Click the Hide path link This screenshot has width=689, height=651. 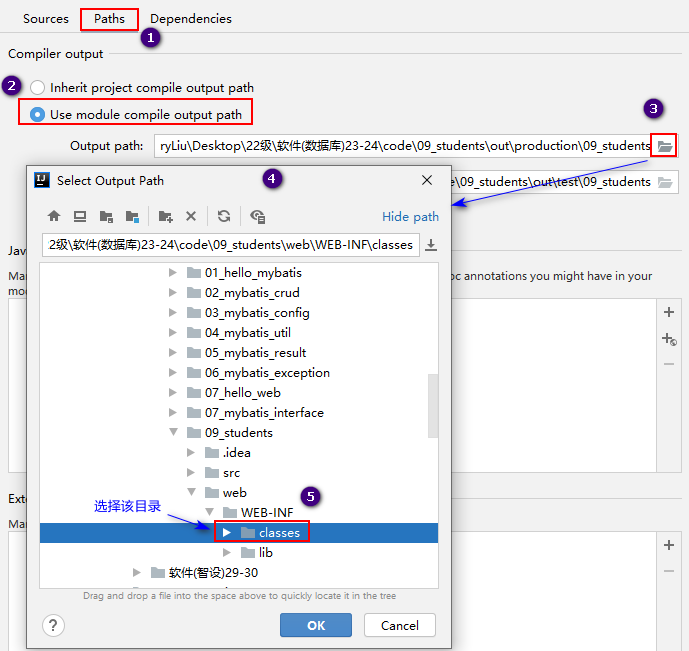(410, 217)
